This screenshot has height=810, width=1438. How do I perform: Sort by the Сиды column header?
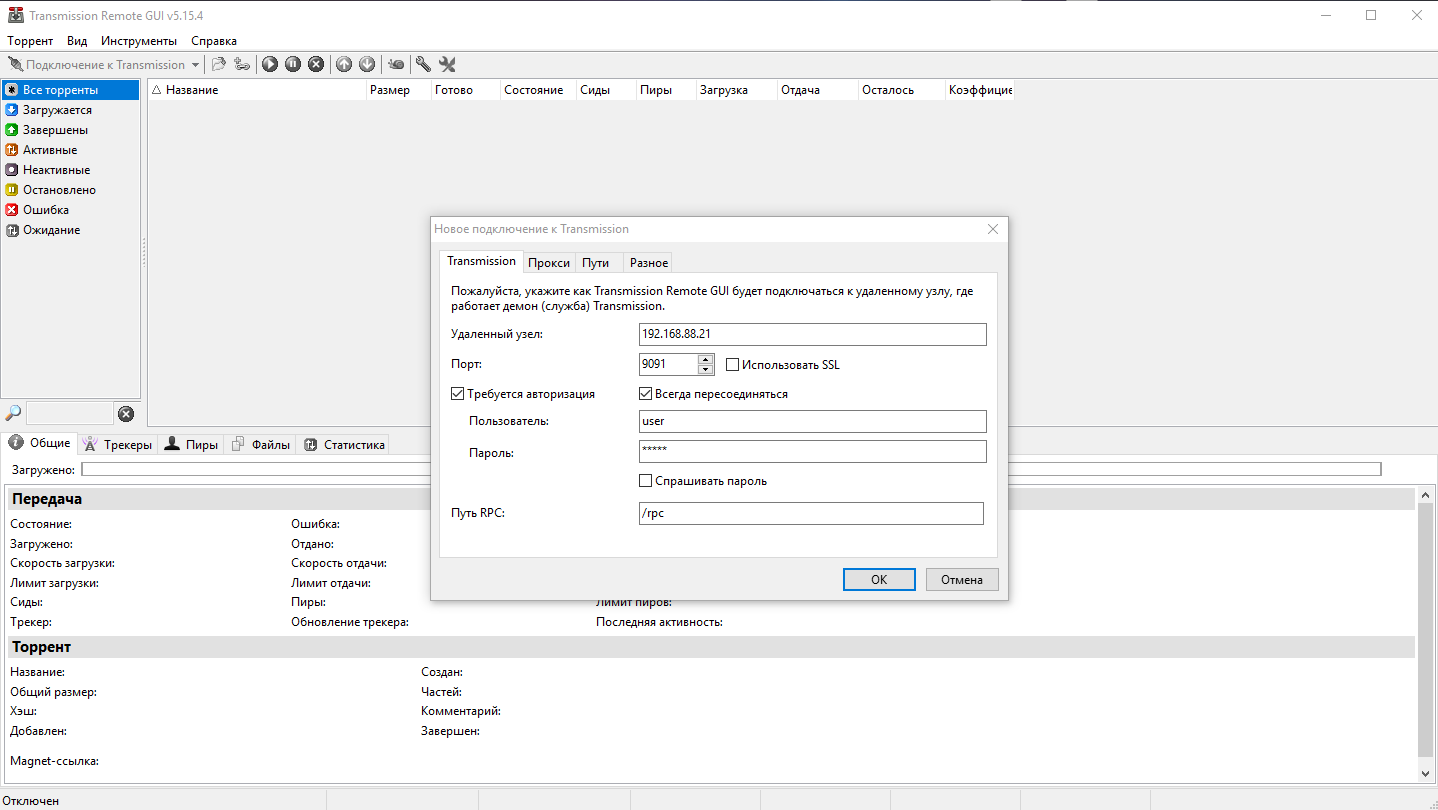[607, 90]
